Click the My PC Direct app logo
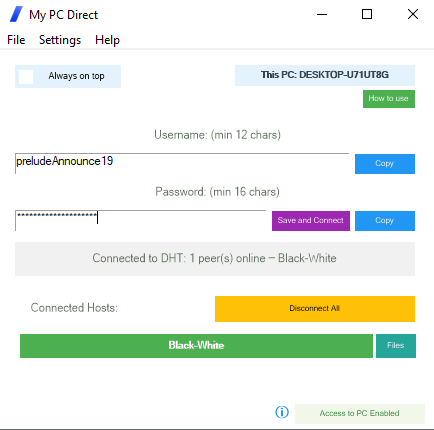 point(16,14)
